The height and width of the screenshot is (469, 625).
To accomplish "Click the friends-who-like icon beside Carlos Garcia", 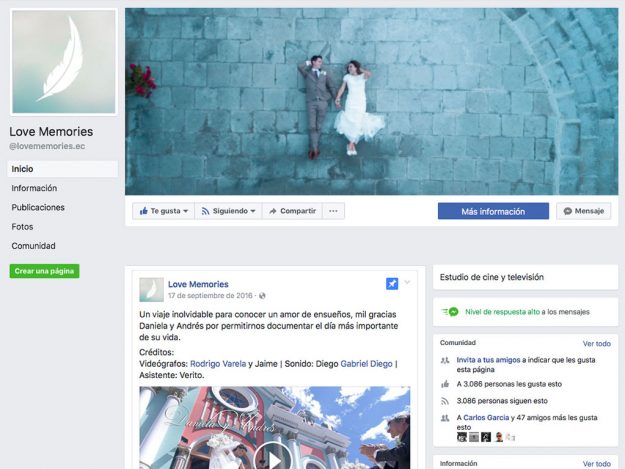I will (x=445, y=418).
